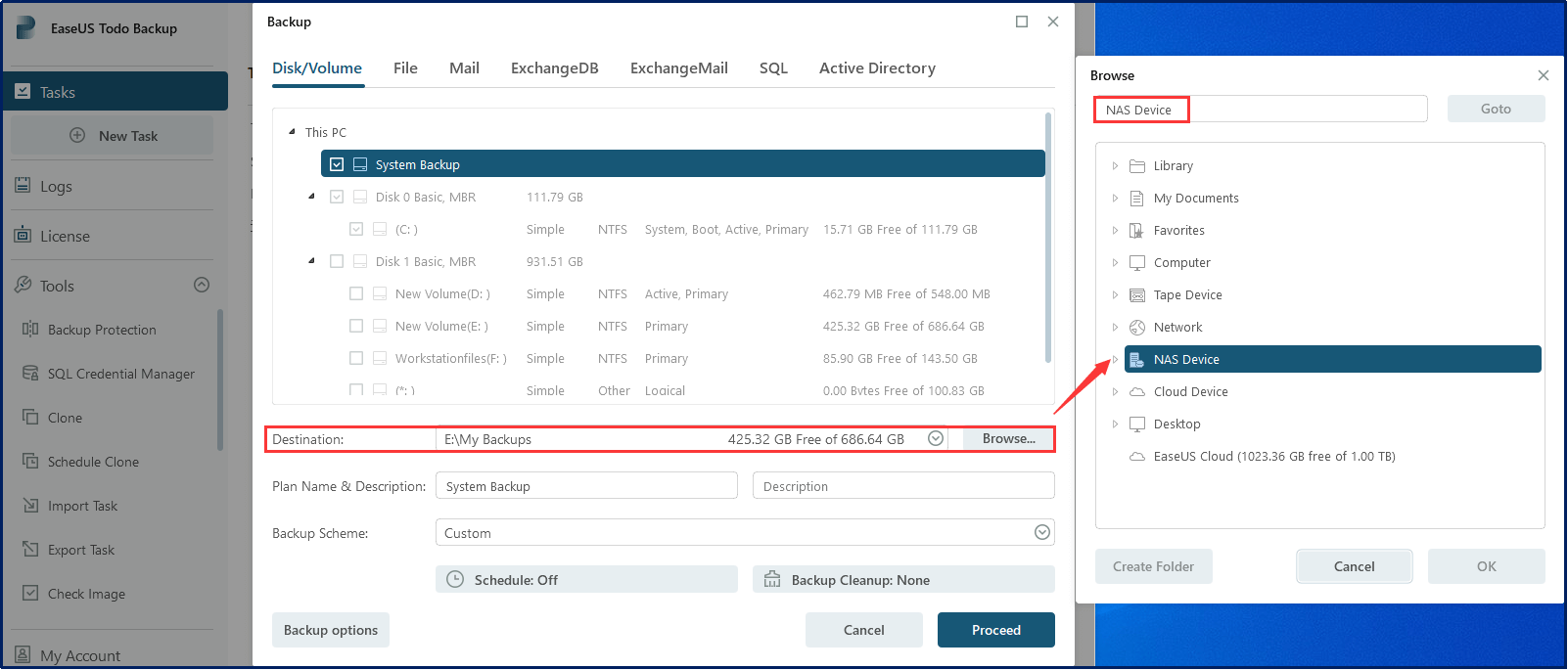Click the Tools wrench icon
1568x670 pixels.
click(23, 285)
